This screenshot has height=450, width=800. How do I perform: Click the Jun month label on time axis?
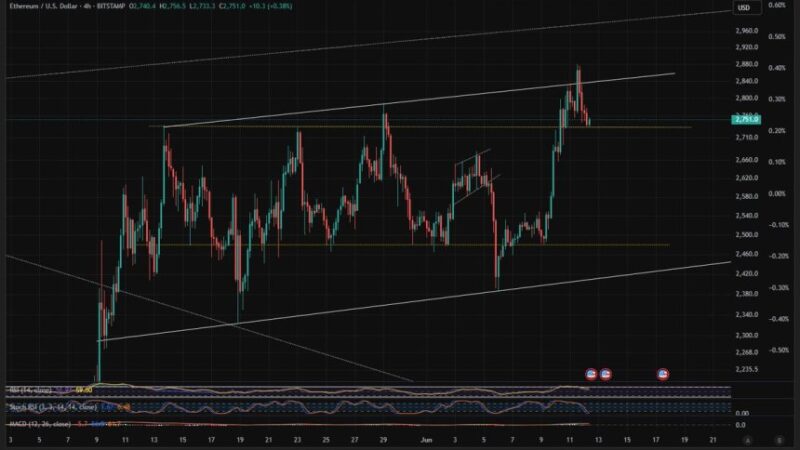[427, 440]
